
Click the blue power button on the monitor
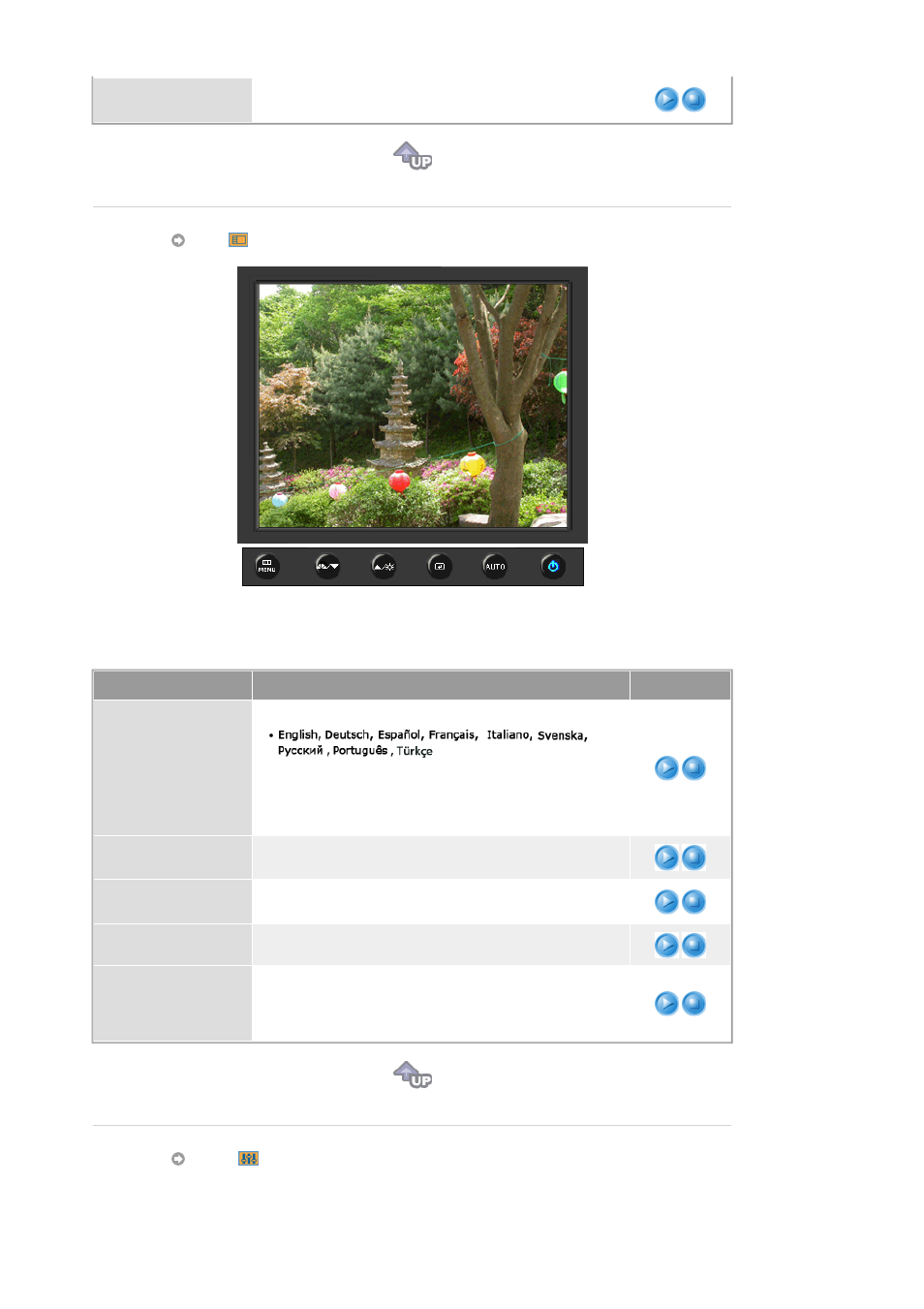coord(553,567)
